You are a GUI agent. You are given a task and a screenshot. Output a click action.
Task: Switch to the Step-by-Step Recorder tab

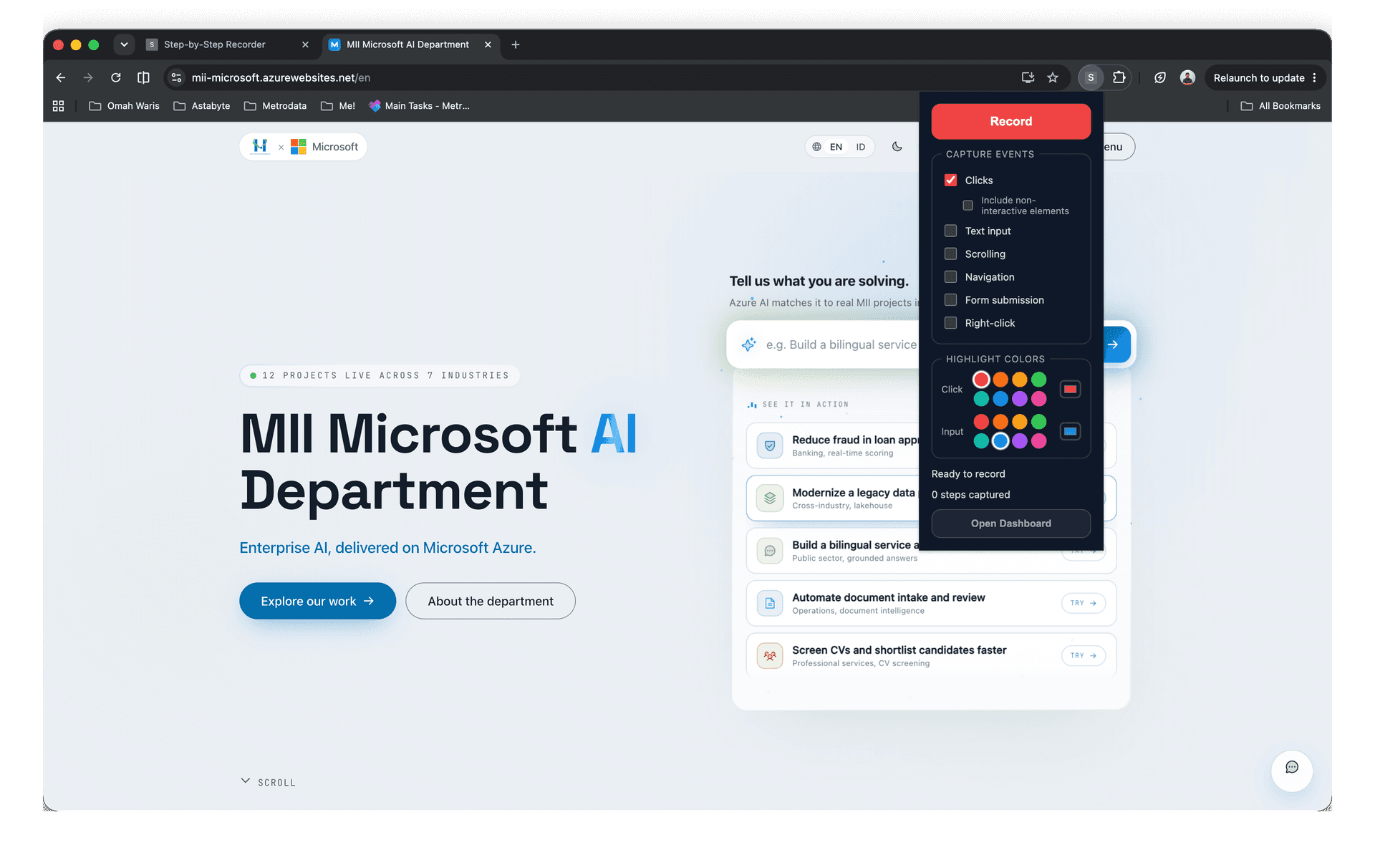(228, 44)
